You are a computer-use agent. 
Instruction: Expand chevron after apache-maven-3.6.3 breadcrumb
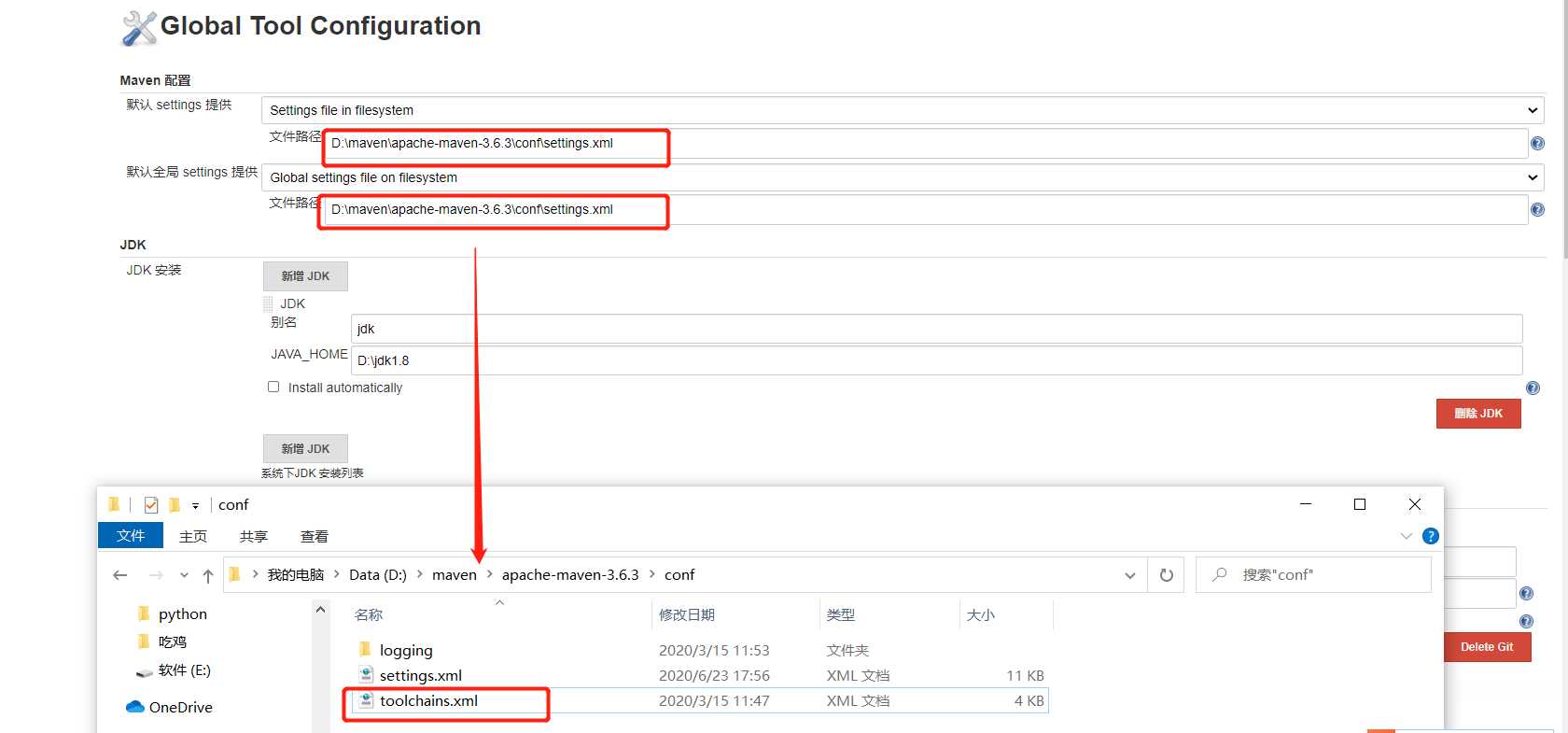pyautogui.click(x=651, y=574)
